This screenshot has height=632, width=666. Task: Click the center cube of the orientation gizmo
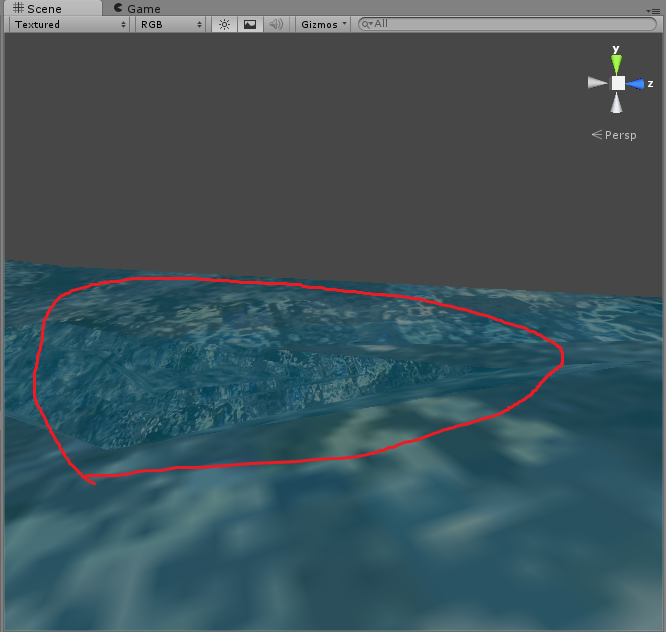tap(618, 83)
